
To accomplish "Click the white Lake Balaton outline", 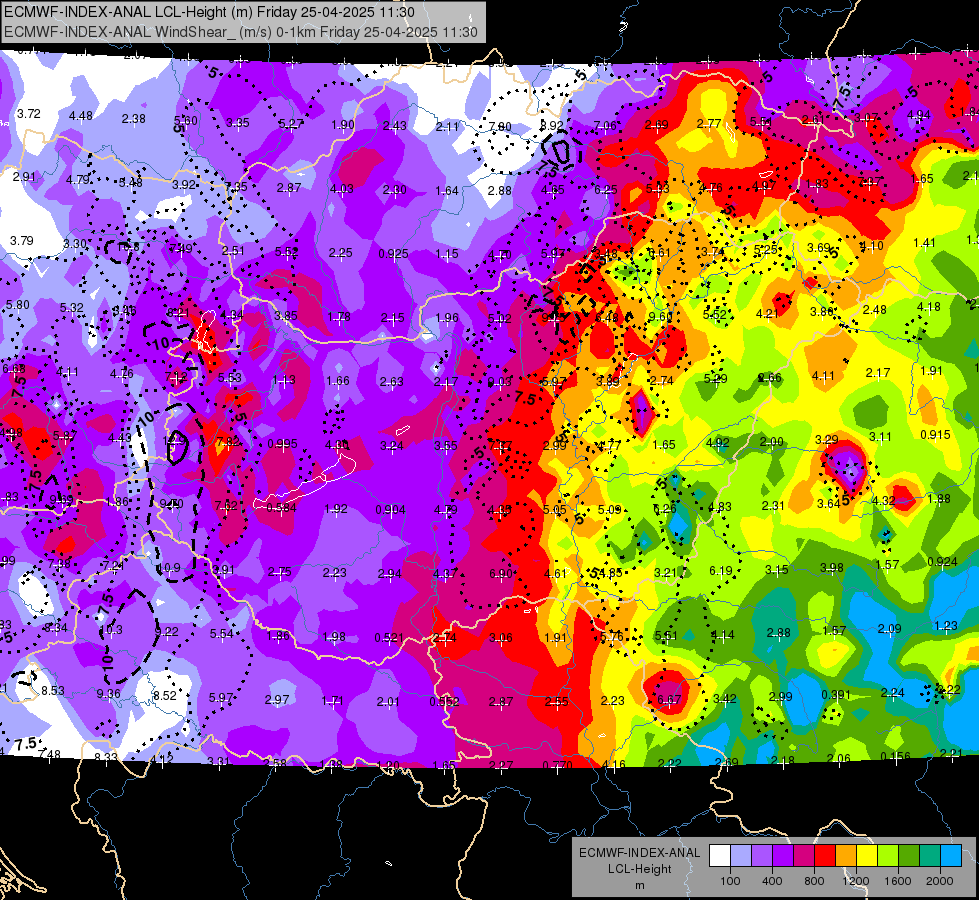I will (306, 482).
